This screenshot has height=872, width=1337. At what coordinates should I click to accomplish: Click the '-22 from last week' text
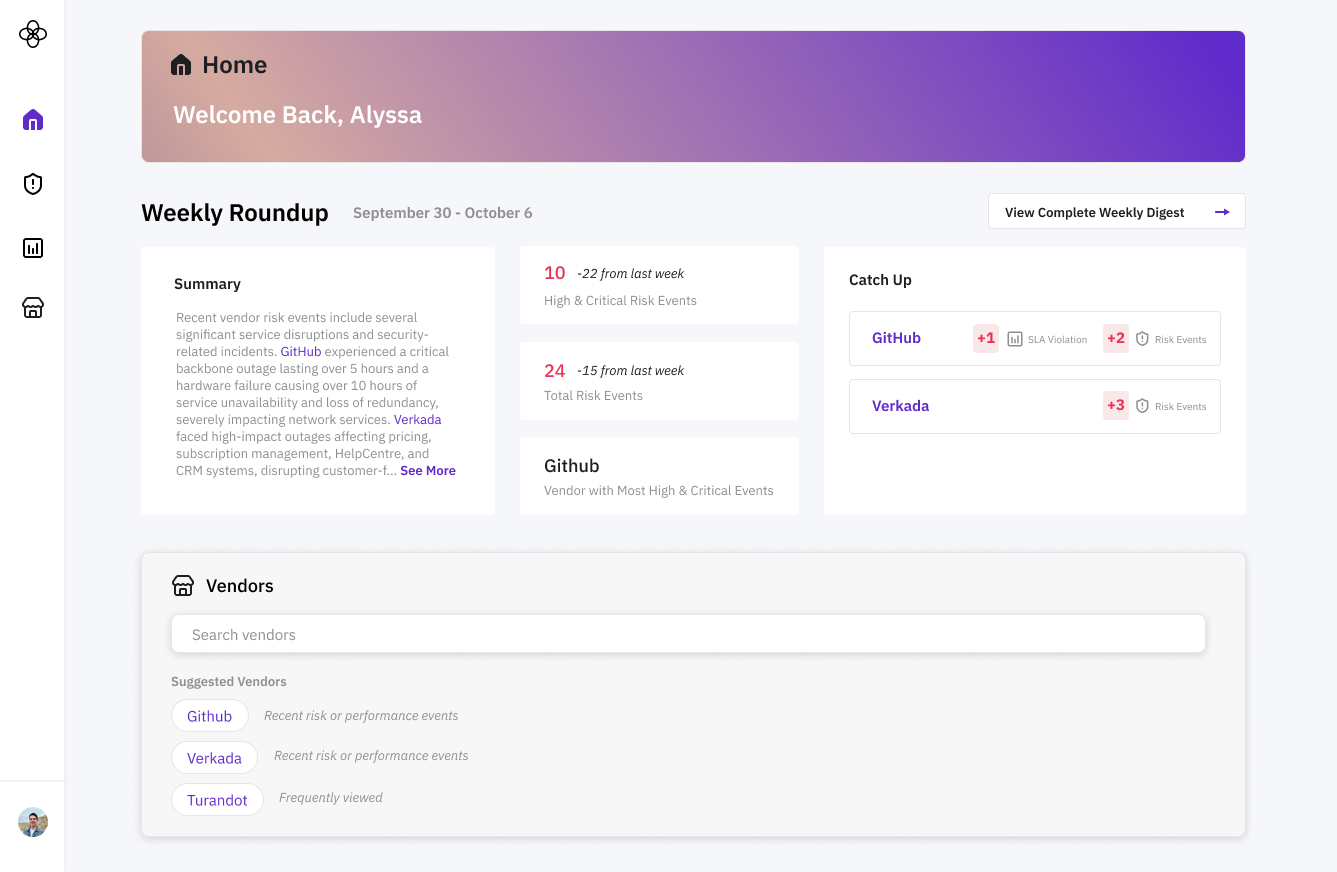[x=631, y=274]
